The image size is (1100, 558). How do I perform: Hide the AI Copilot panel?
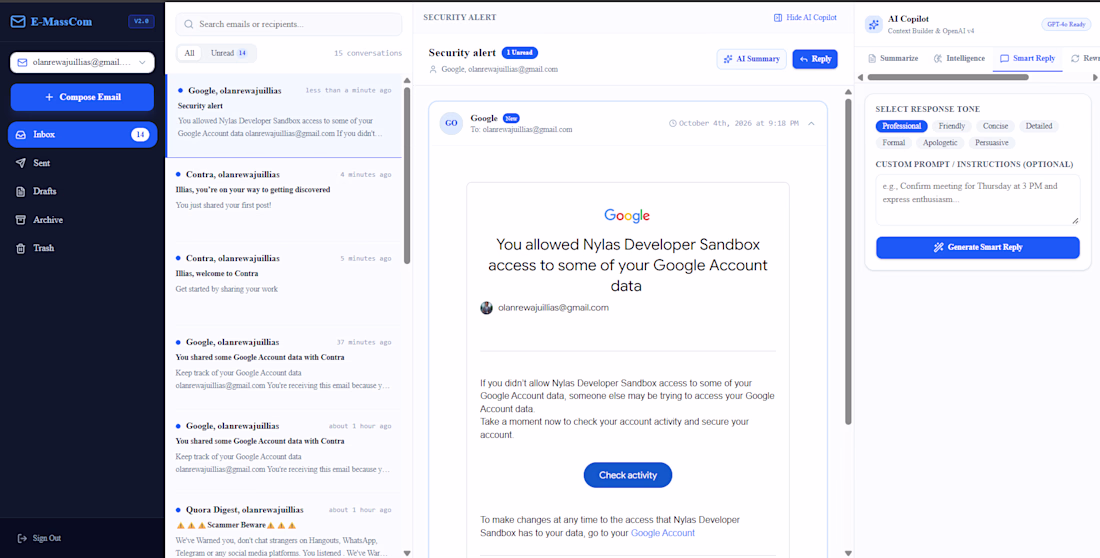(805, 18)
